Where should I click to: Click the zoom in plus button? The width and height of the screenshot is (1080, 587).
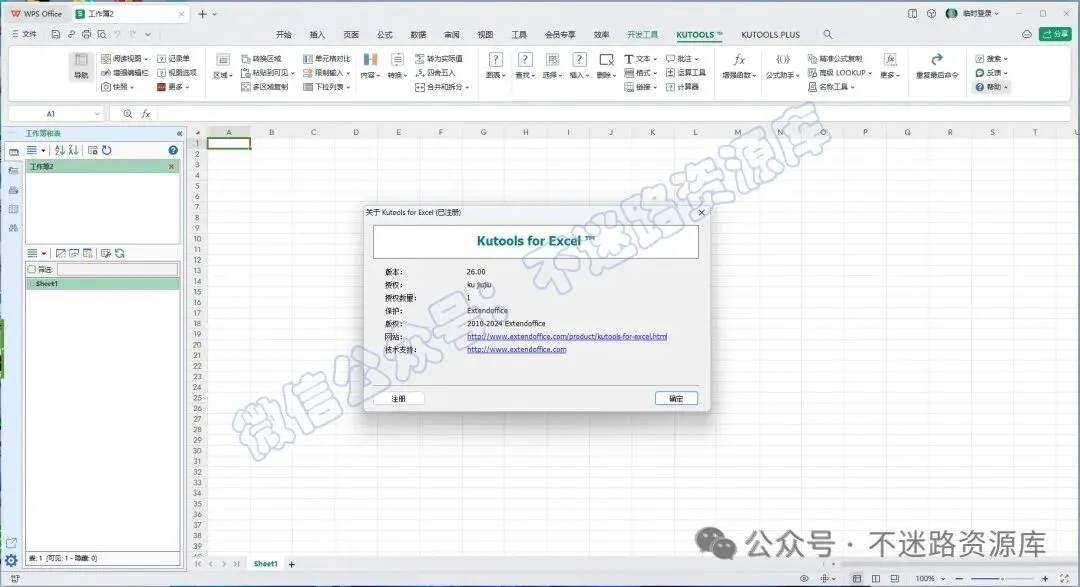pyautogui.click(x=1045, y=579)
